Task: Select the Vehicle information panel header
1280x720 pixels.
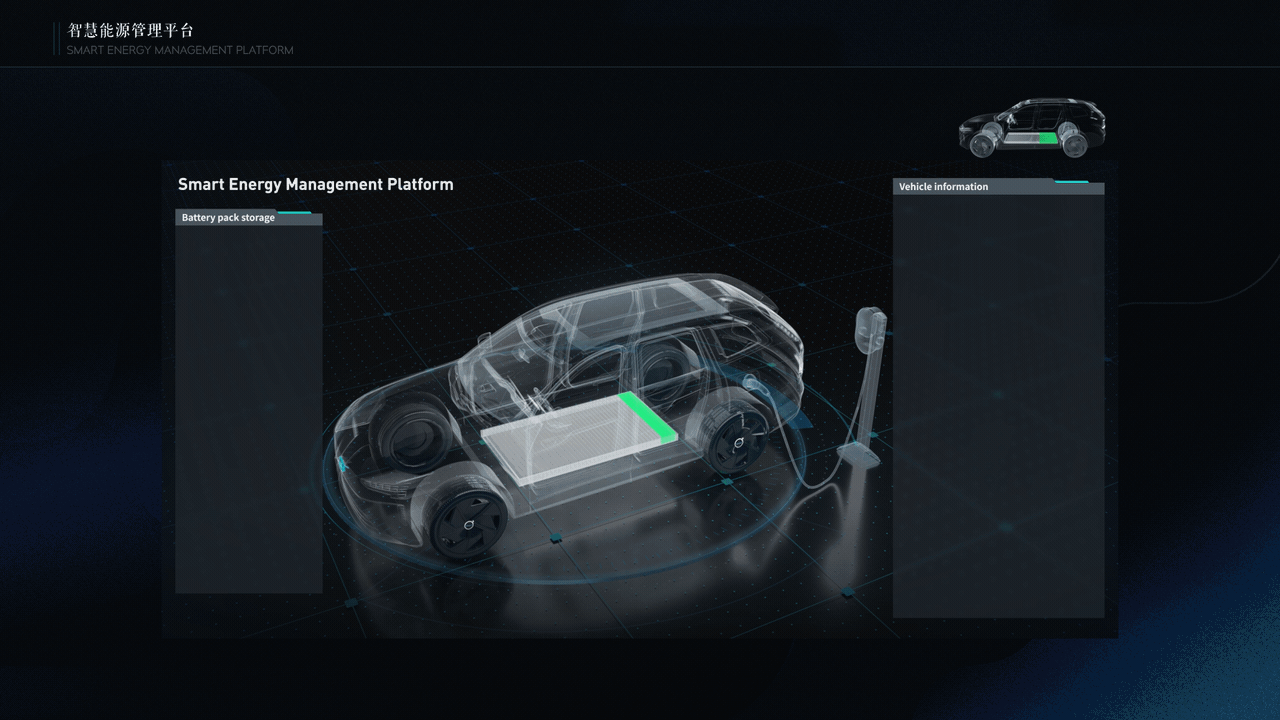Action: click(x=998, y=187)
